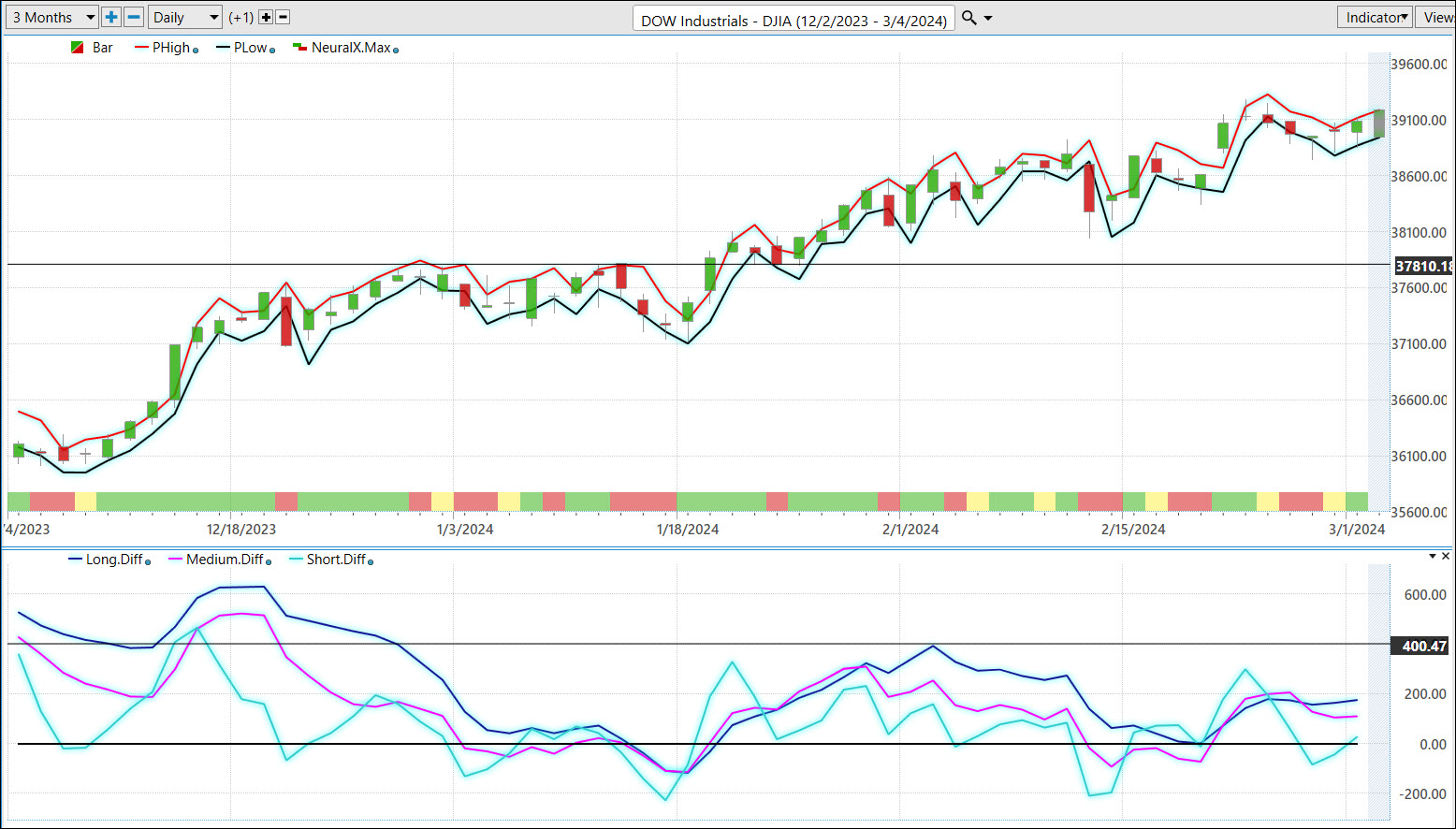Select the NeuralX.Max legend label
Viewport: 1456px width, 829px height.
[x=351, y=48]
